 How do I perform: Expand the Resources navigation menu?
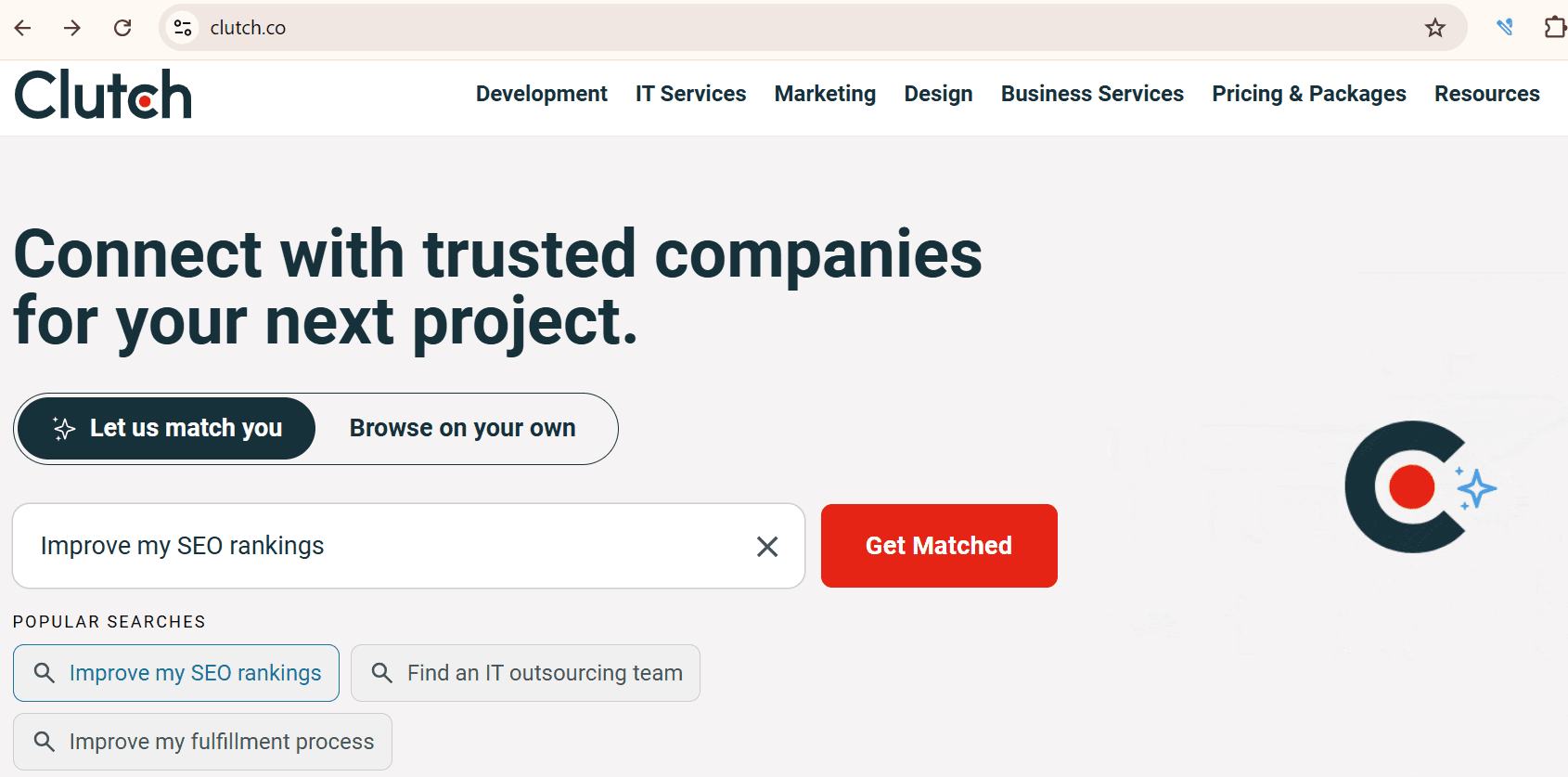point(1486,94)
